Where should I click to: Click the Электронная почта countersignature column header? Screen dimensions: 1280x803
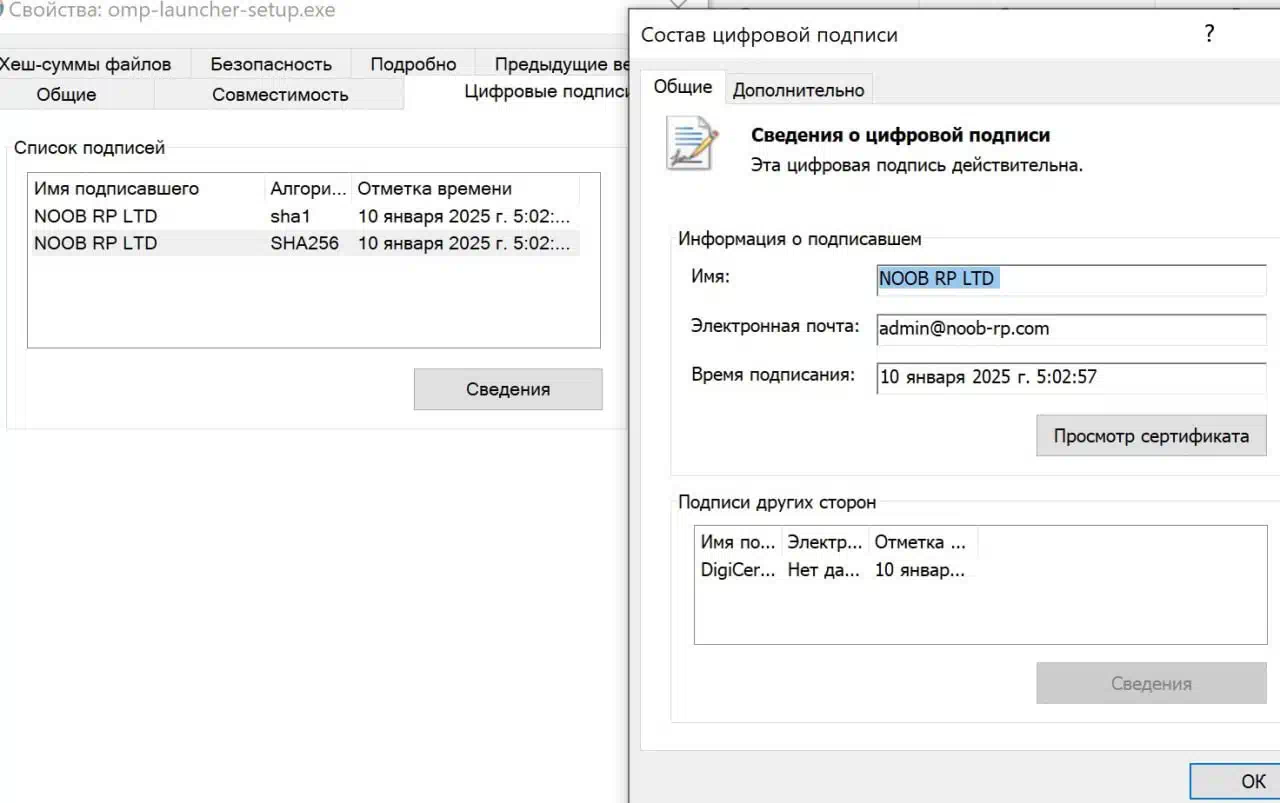825,542
